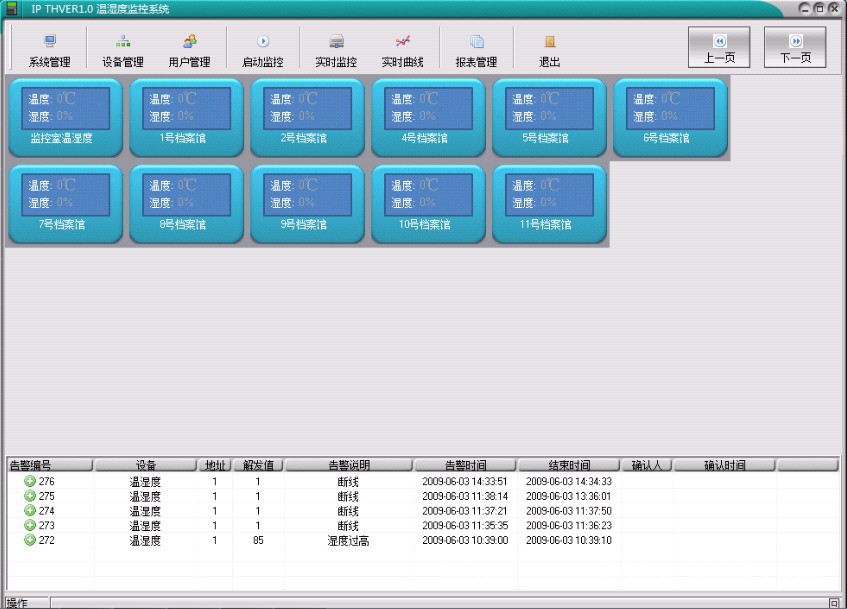Image resolution: width=847 pixels, height=609 pixels.
Task: Start monitoring with 启动监控
Action: point(263,48)
